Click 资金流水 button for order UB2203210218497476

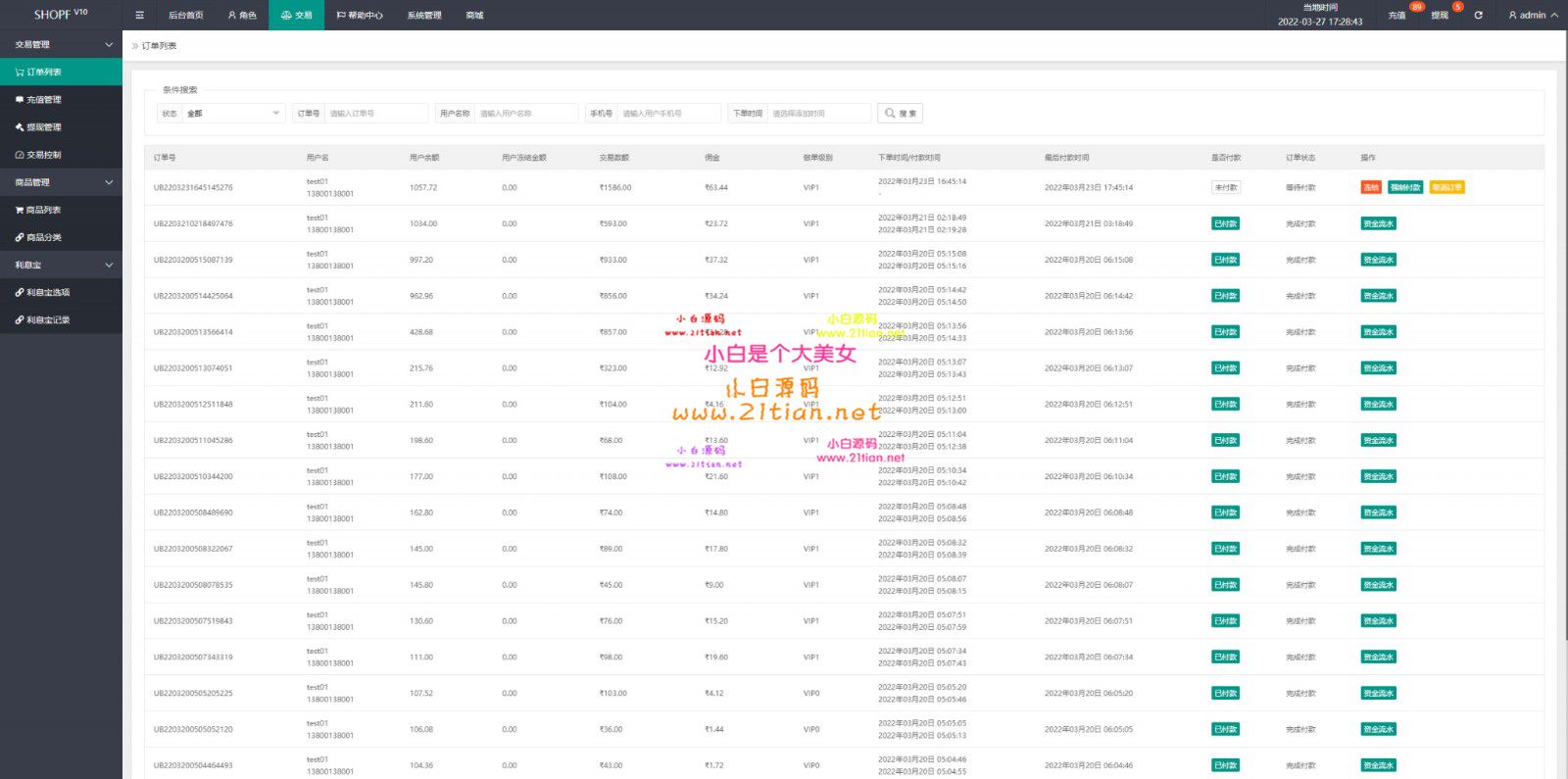1378,223
